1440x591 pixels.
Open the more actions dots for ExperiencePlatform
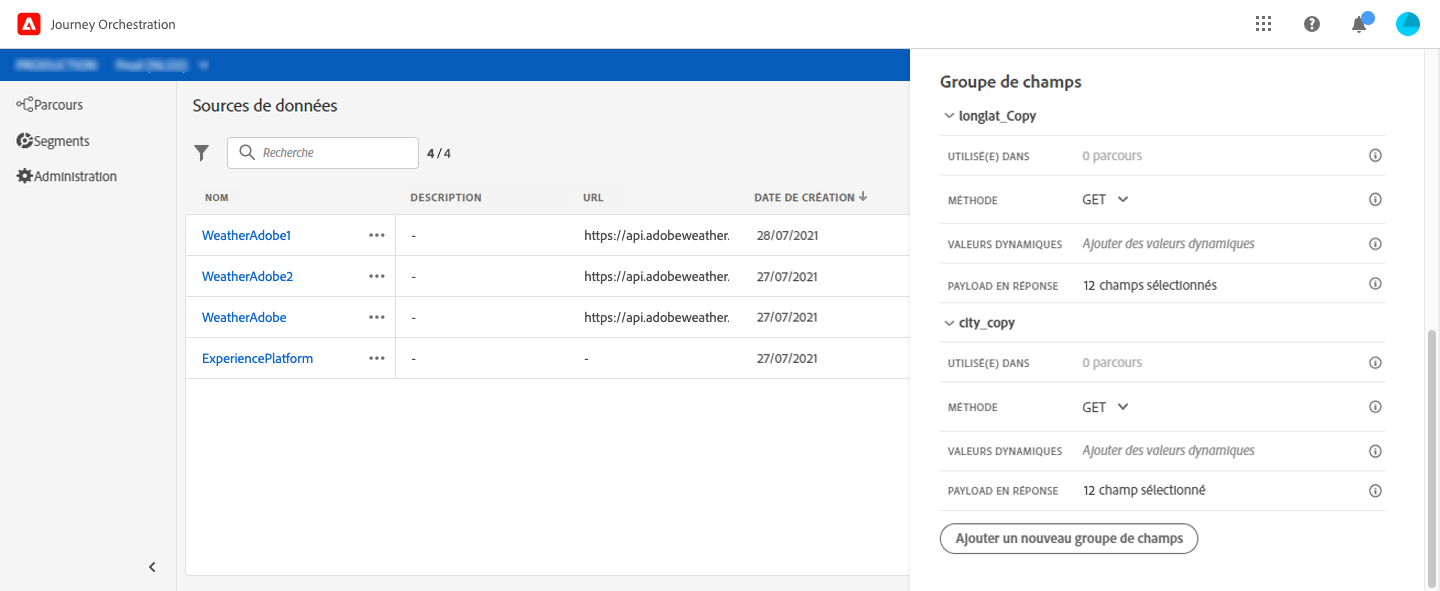point(376,358)
